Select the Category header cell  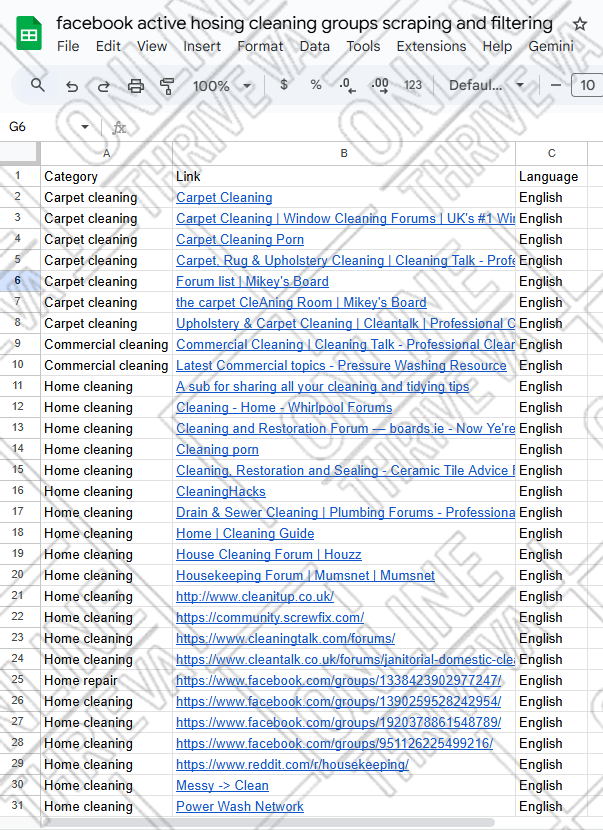coord(106,176)
